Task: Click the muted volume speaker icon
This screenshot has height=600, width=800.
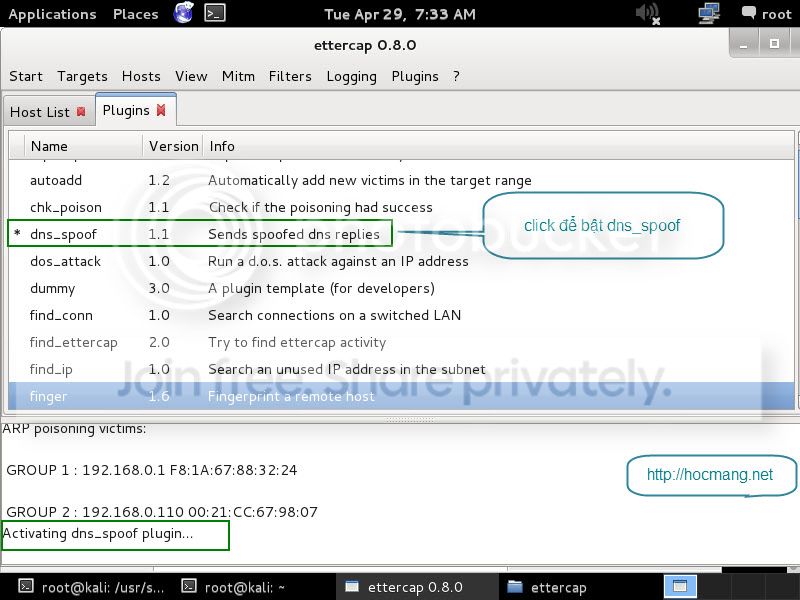Action: [648, 13]
